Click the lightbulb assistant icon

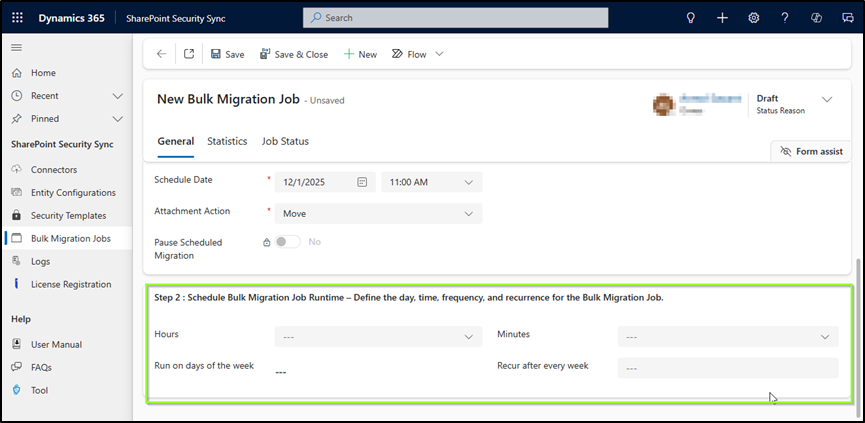[689, 18]
